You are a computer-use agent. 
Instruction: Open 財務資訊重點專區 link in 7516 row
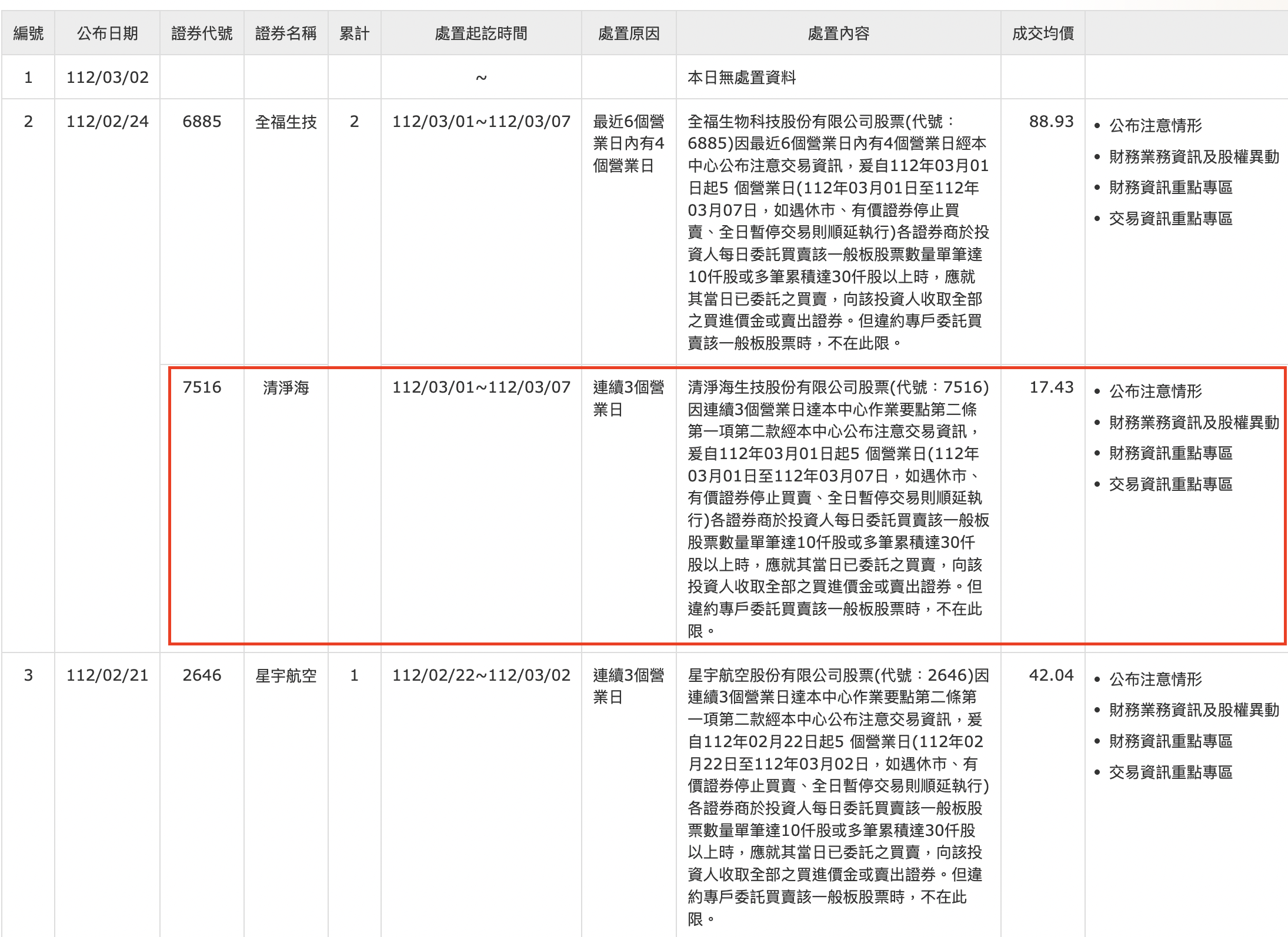1170,453
